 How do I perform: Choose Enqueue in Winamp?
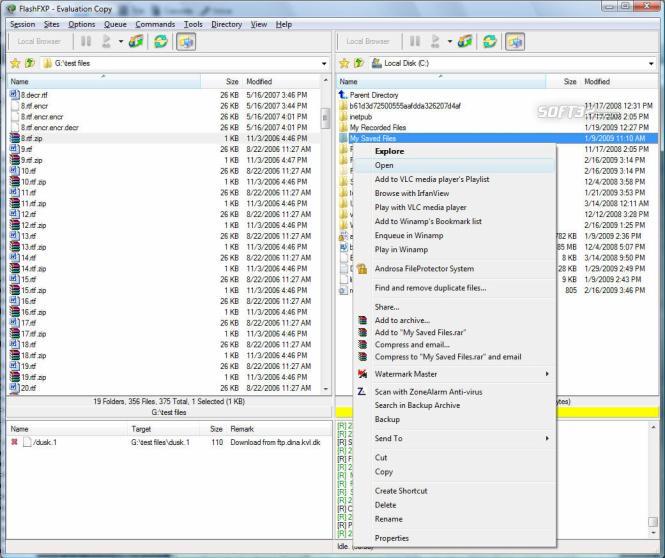click(x=454, y=235)
